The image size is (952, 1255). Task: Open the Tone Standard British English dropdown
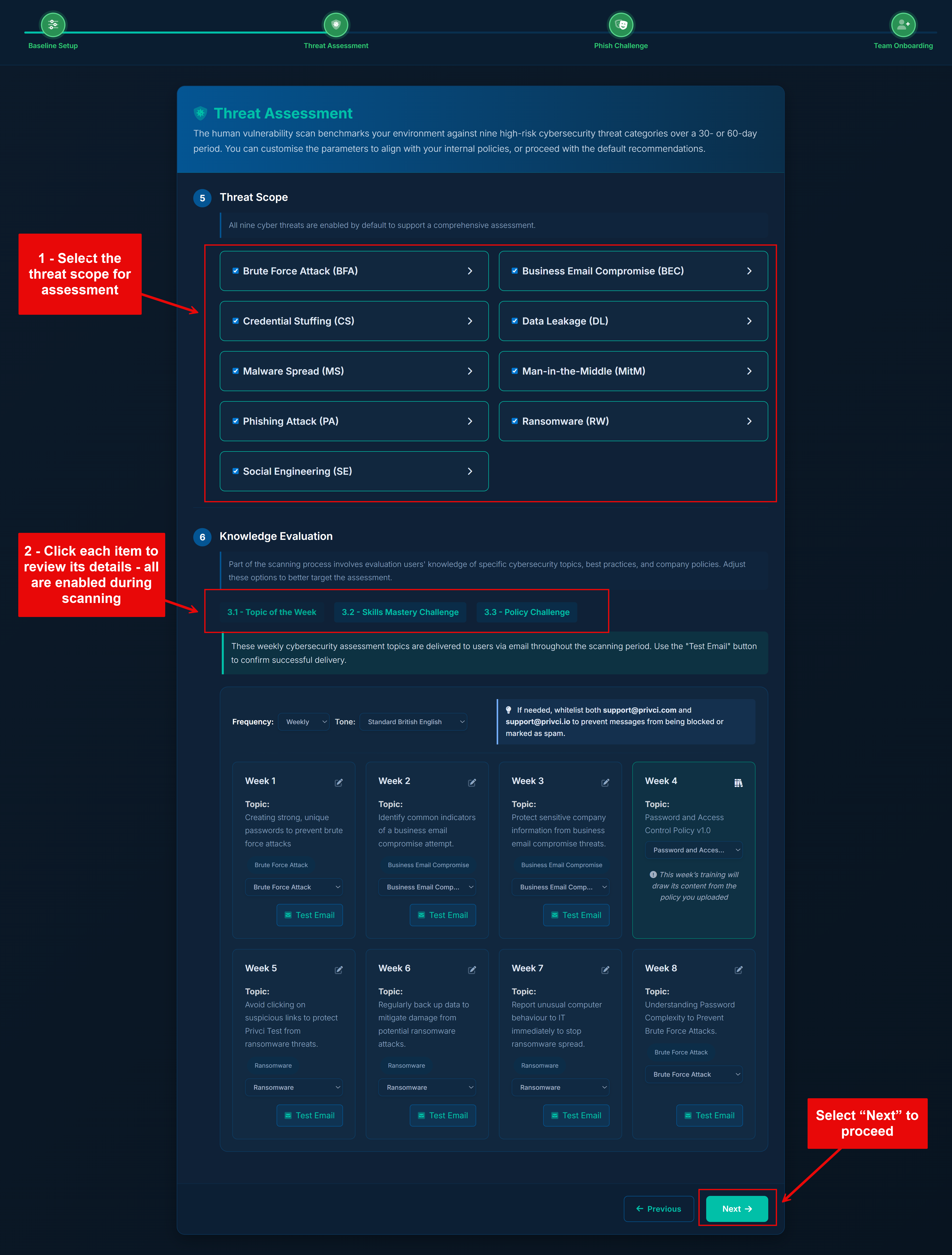(414, 722)
